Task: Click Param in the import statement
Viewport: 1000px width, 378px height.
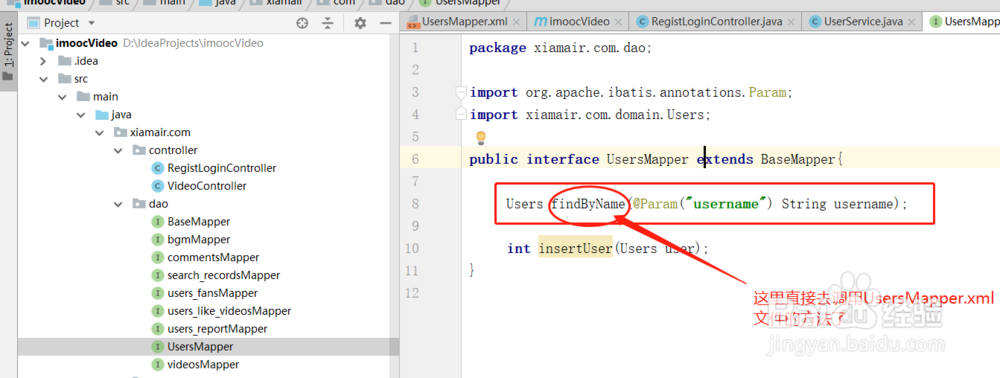Action: (x=767, y=92)
